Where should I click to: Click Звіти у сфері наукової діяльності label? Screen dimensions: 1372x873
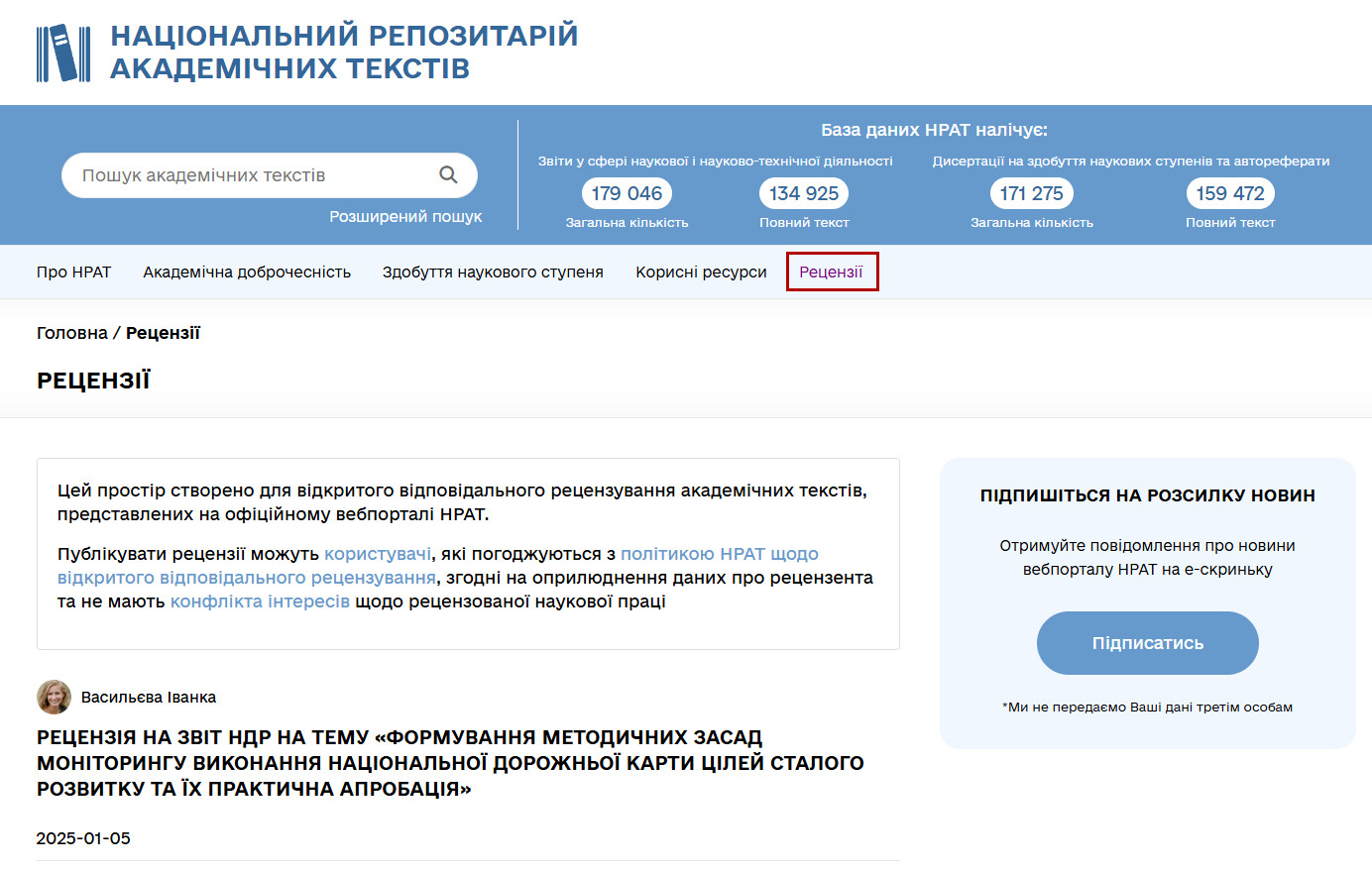[x=716, y=161]
